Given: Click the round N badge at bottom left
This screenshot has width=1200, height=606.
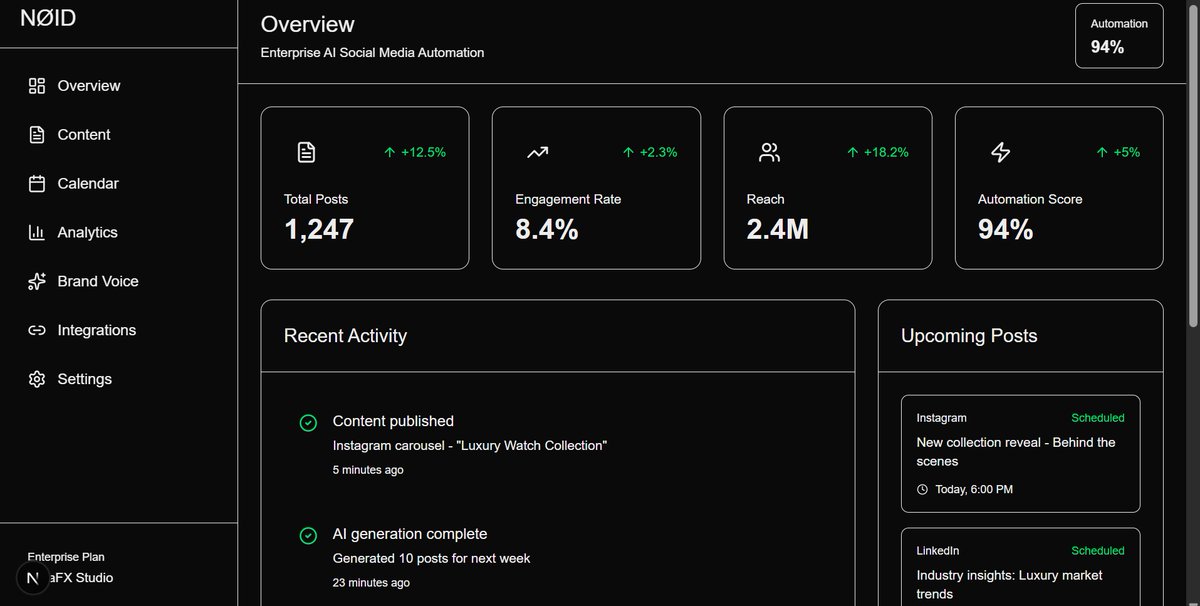Looking at the screenshot, I should coord(33,579).
